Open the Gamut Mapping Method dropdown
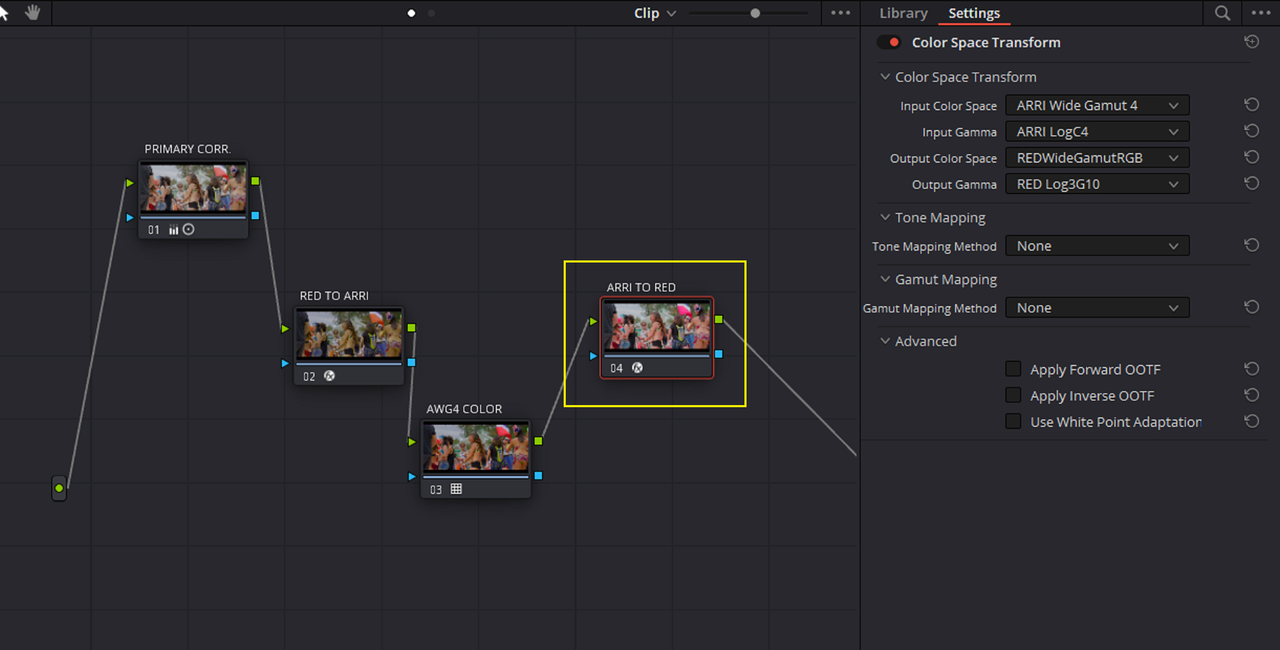 pos(1097,307)
